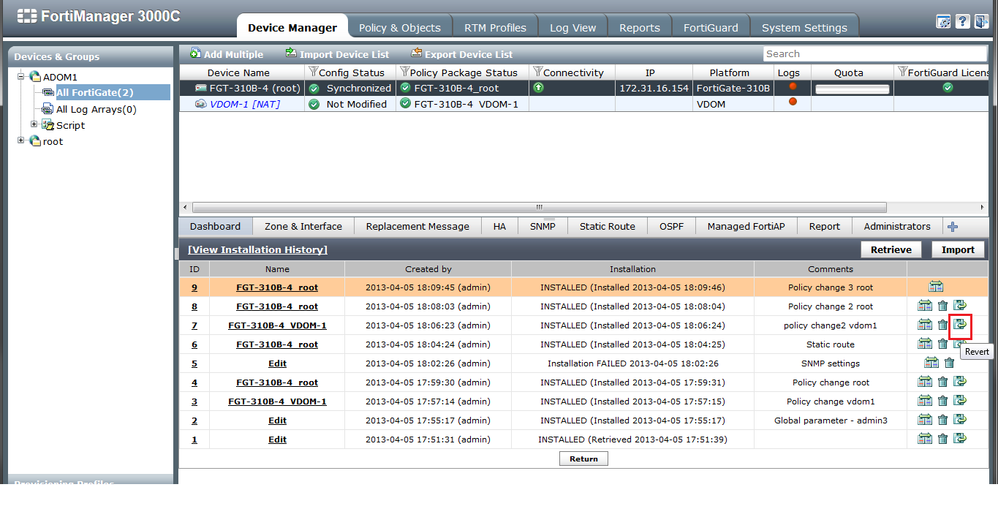Select All Log Arrays(0) in tree
The width and height of the screenshot is (998, 512).
[x=96, y=109]
